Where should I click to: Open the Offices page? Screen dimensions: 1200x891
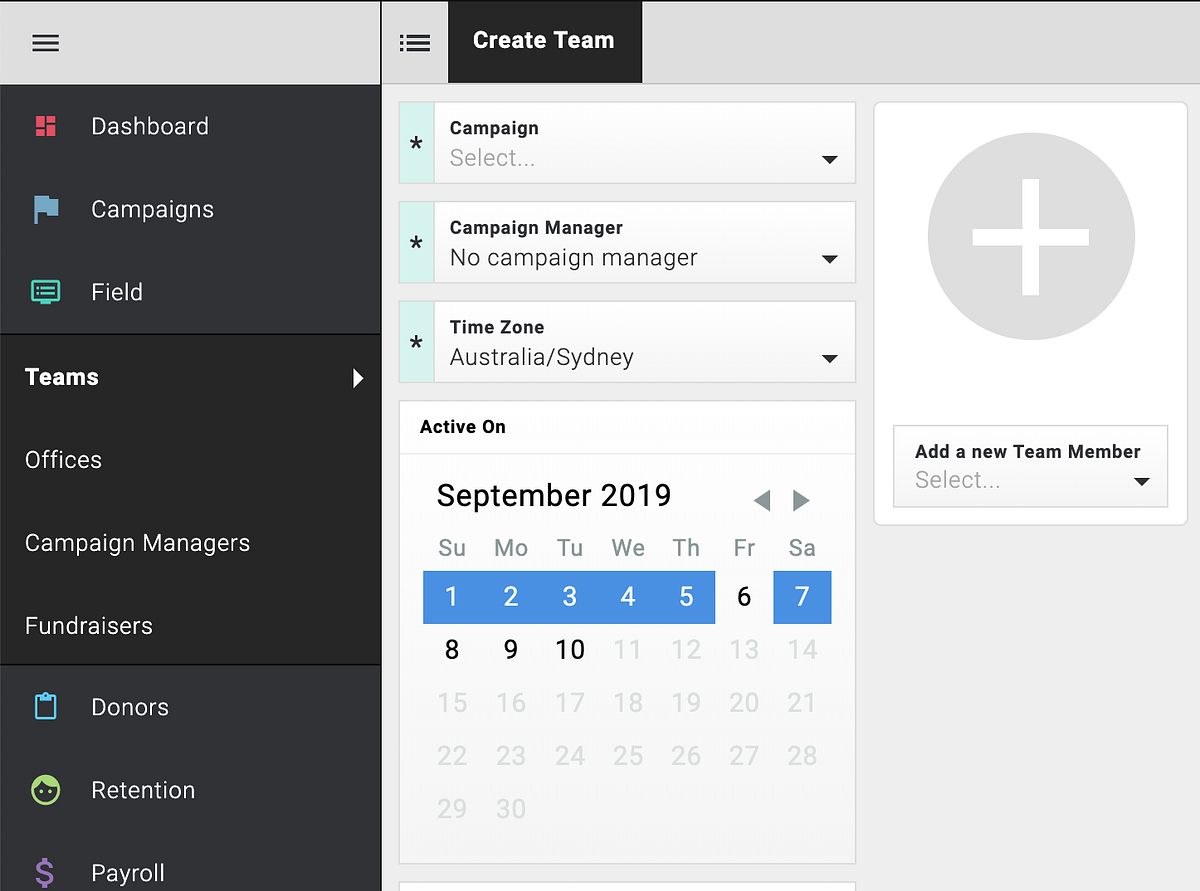click(x=63, y=460)
